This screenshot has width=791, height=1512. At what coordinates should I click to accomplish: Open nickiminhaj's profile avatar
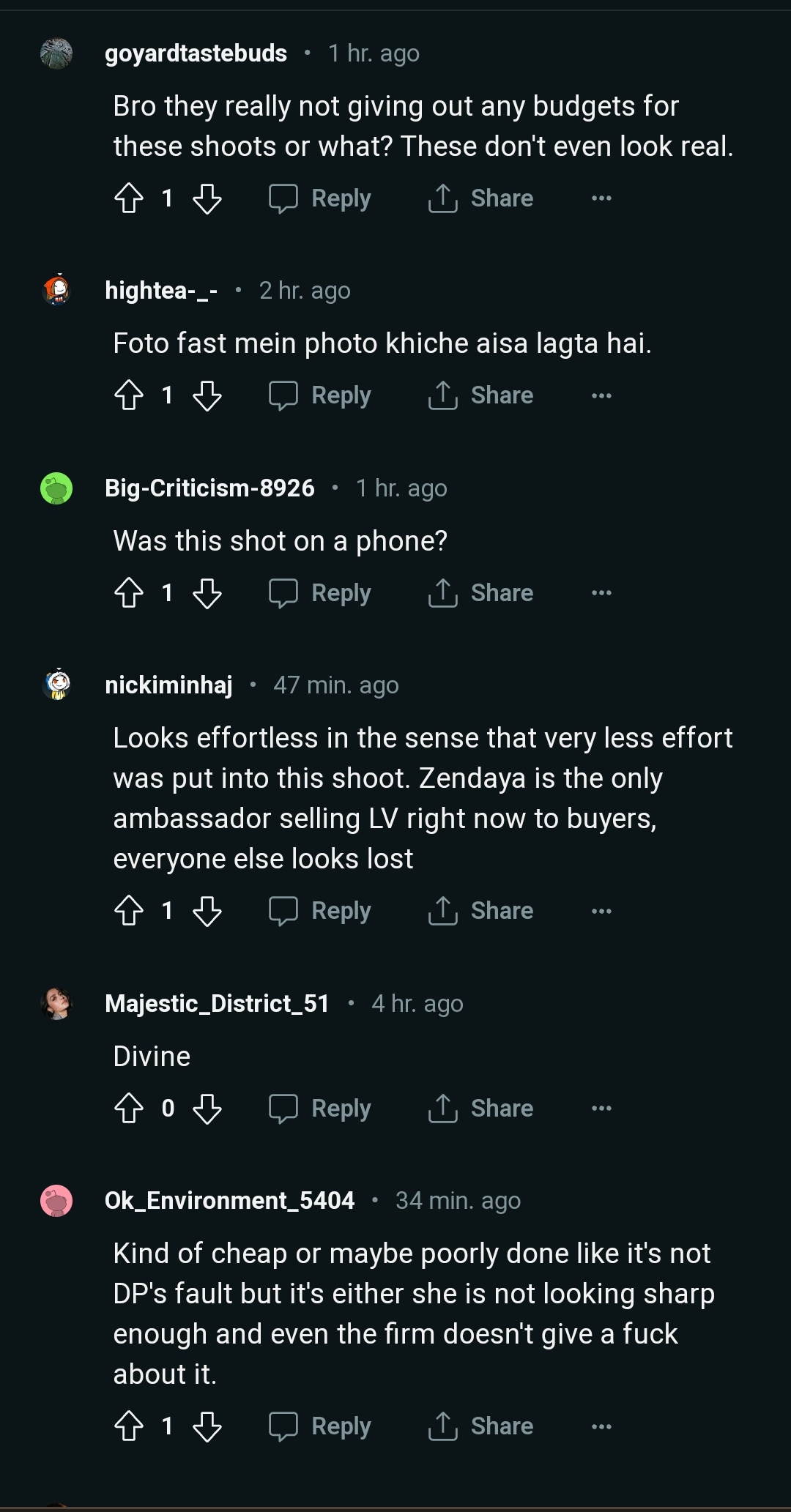56,685
